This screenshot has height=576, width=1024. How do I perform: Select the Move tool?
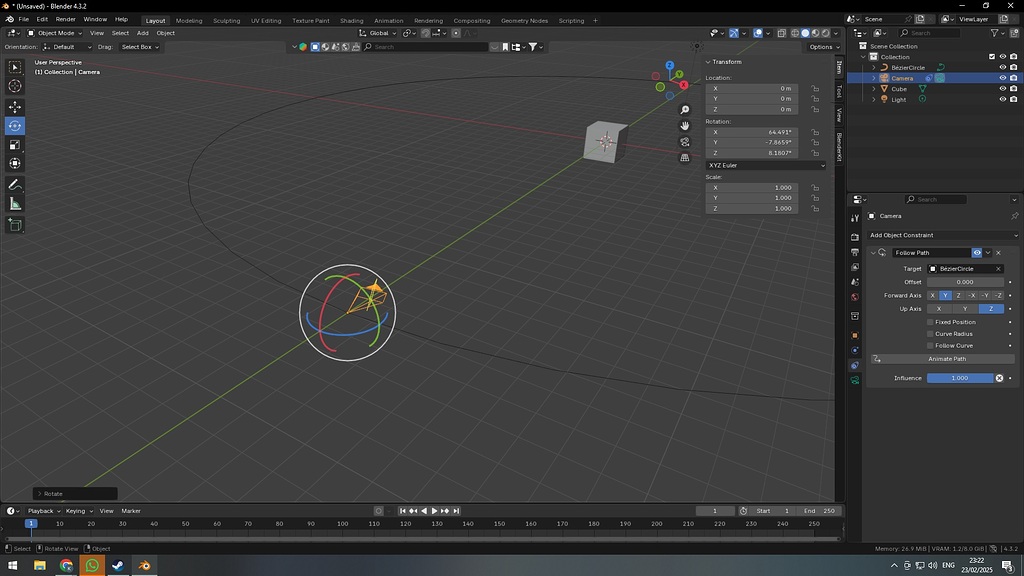click(14, 106)
